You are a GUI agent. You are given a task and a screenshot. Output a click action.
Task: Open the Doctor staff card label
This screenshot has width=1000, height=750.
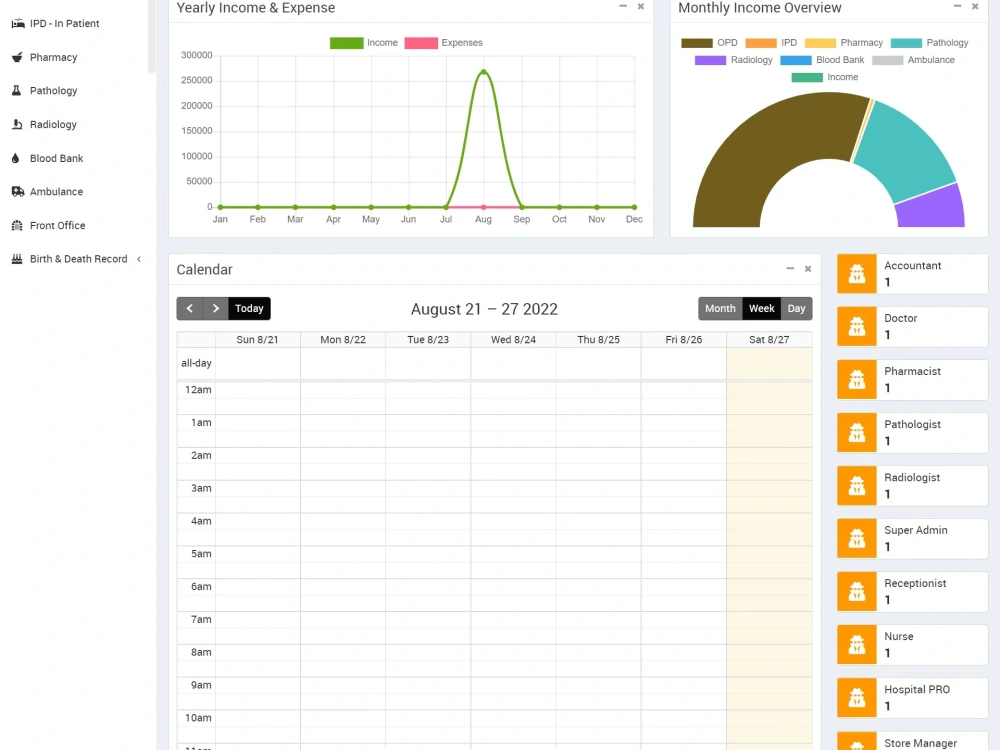click(901, 318)
